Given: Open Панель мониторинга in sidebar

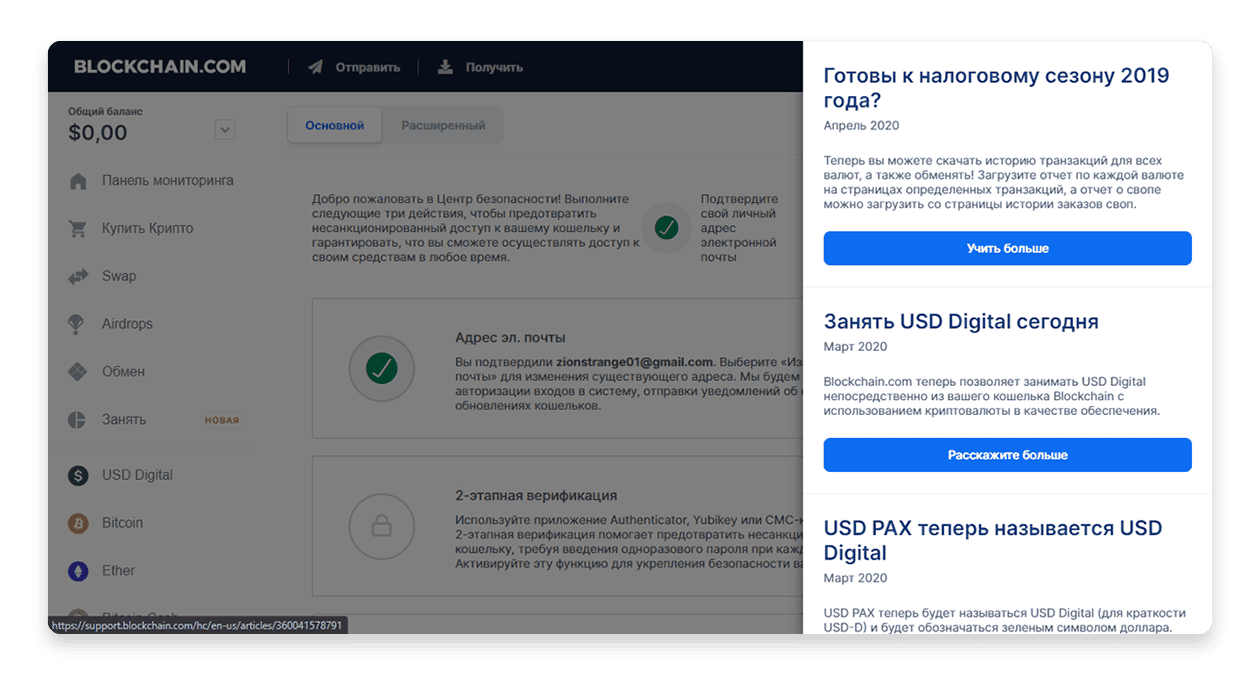Looking at the screenshot, I should coord(168,181).
